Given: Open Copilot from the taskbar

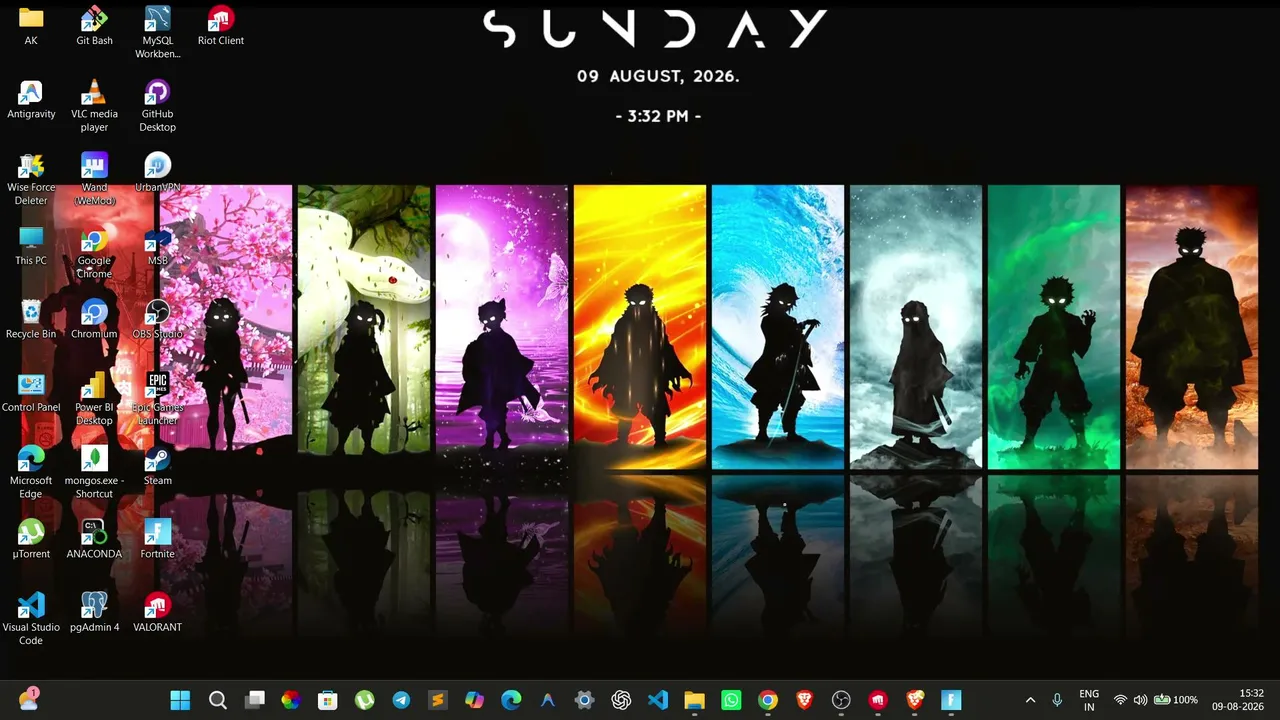Looking at the screenshot, I should pyautogui.click(x=474, y=700).
